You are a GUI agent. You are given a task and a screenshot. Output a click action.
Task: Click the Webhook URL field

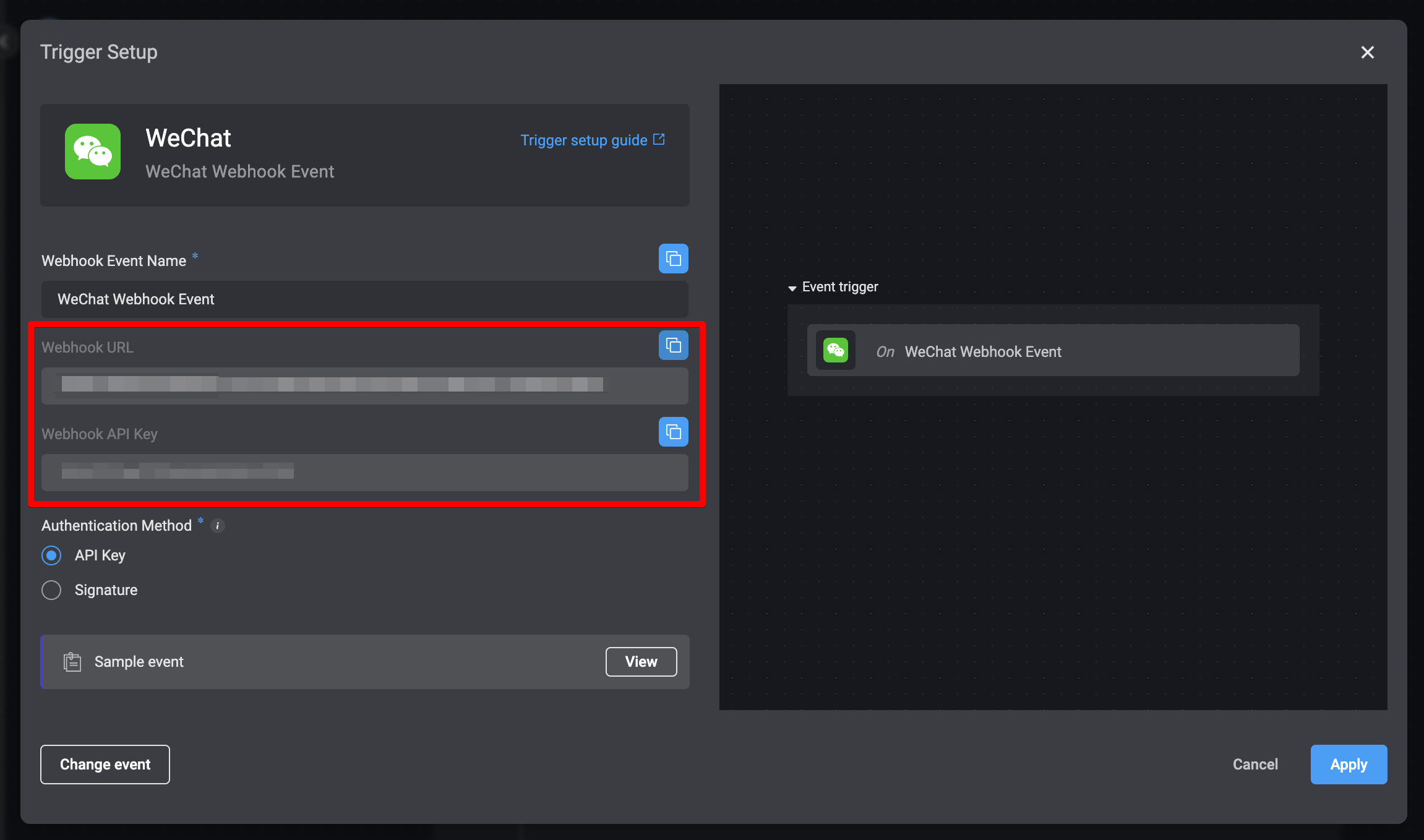(x=365, y=386)
